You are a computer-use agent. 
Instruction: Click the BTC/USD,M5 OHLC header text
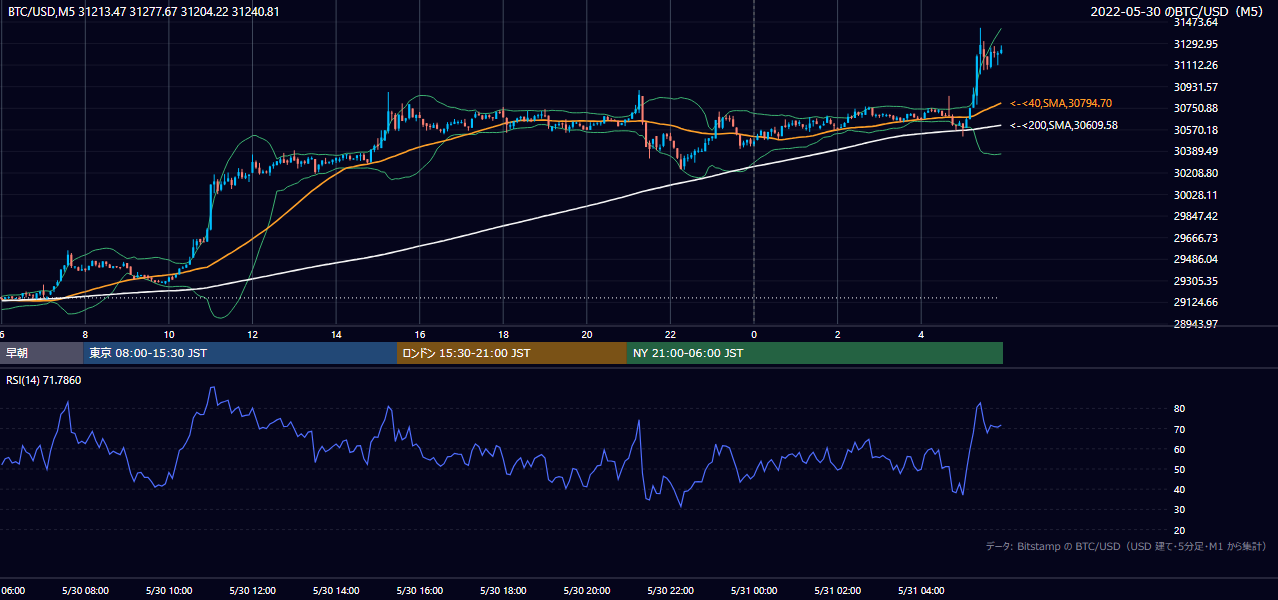coord(144,12)
